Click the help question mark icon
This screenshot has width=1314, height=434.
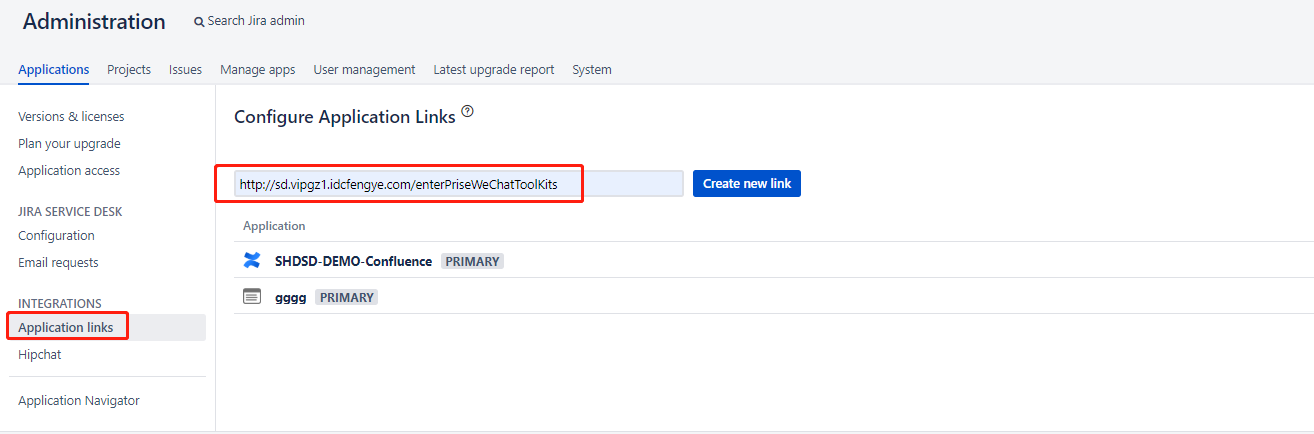pos(467,112)
